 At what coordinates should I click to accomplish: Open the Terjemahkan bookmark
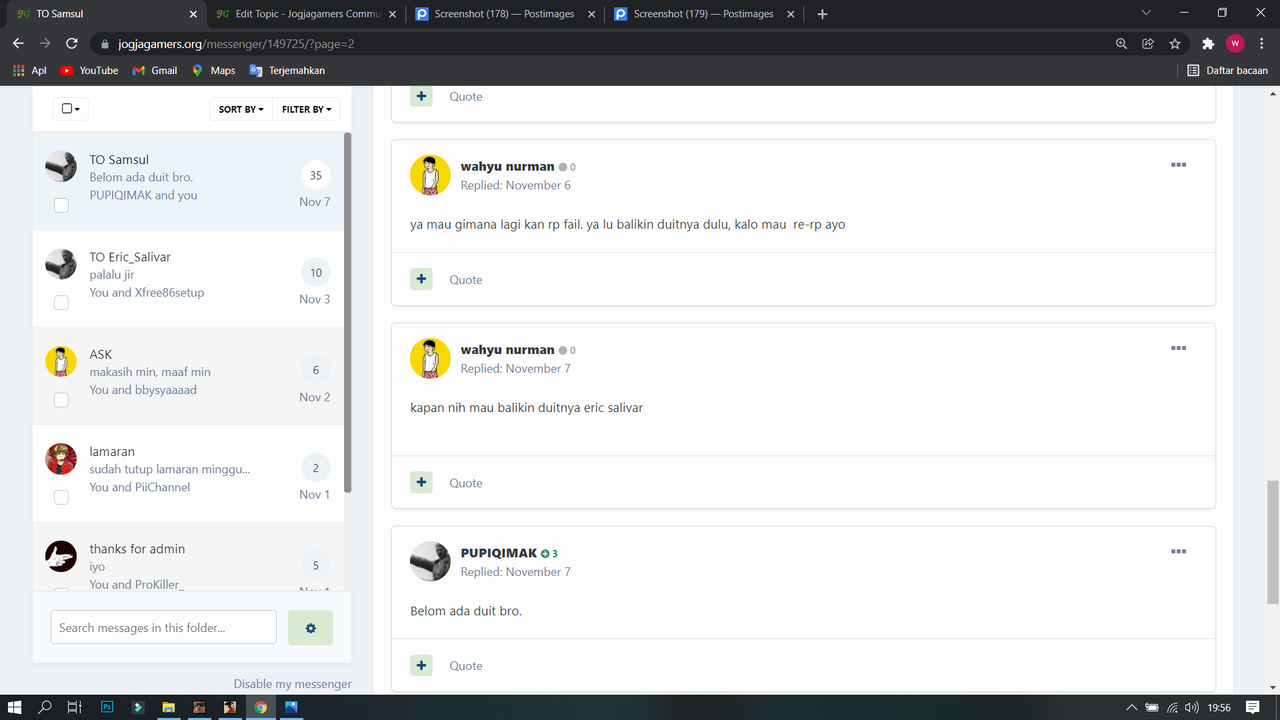point(287,71)
